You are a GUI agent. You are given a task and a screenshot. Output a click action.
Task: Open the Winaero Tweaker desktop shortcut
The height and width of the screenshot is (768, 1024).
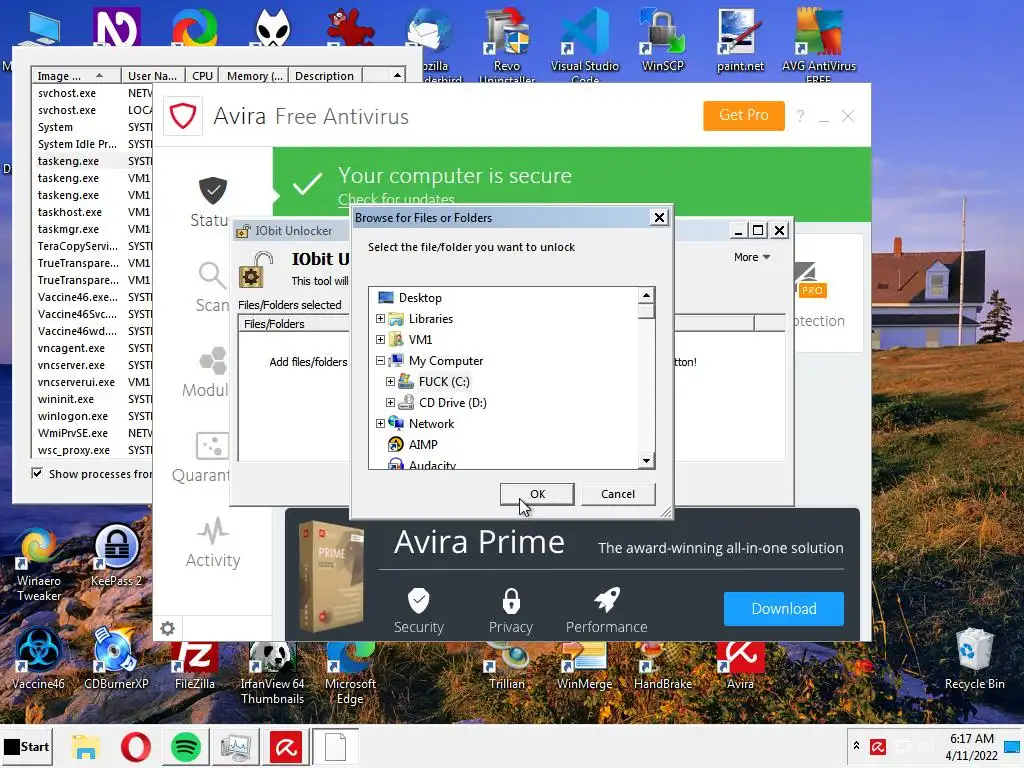[x=39, y=564]
